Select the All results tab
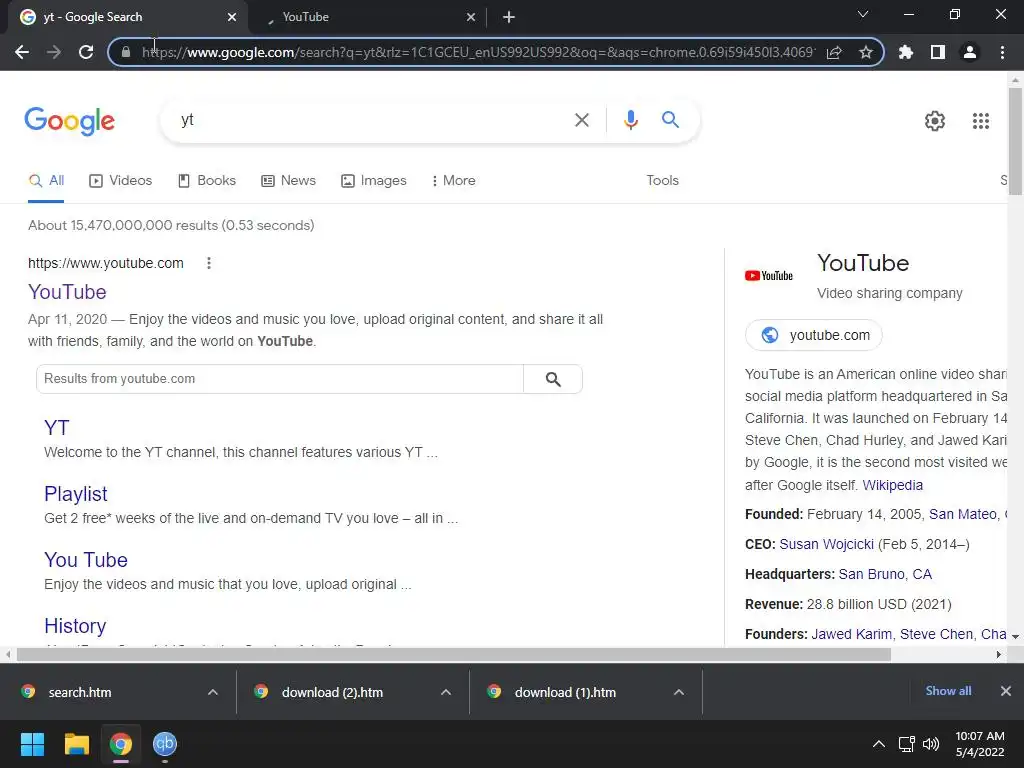 46,181
